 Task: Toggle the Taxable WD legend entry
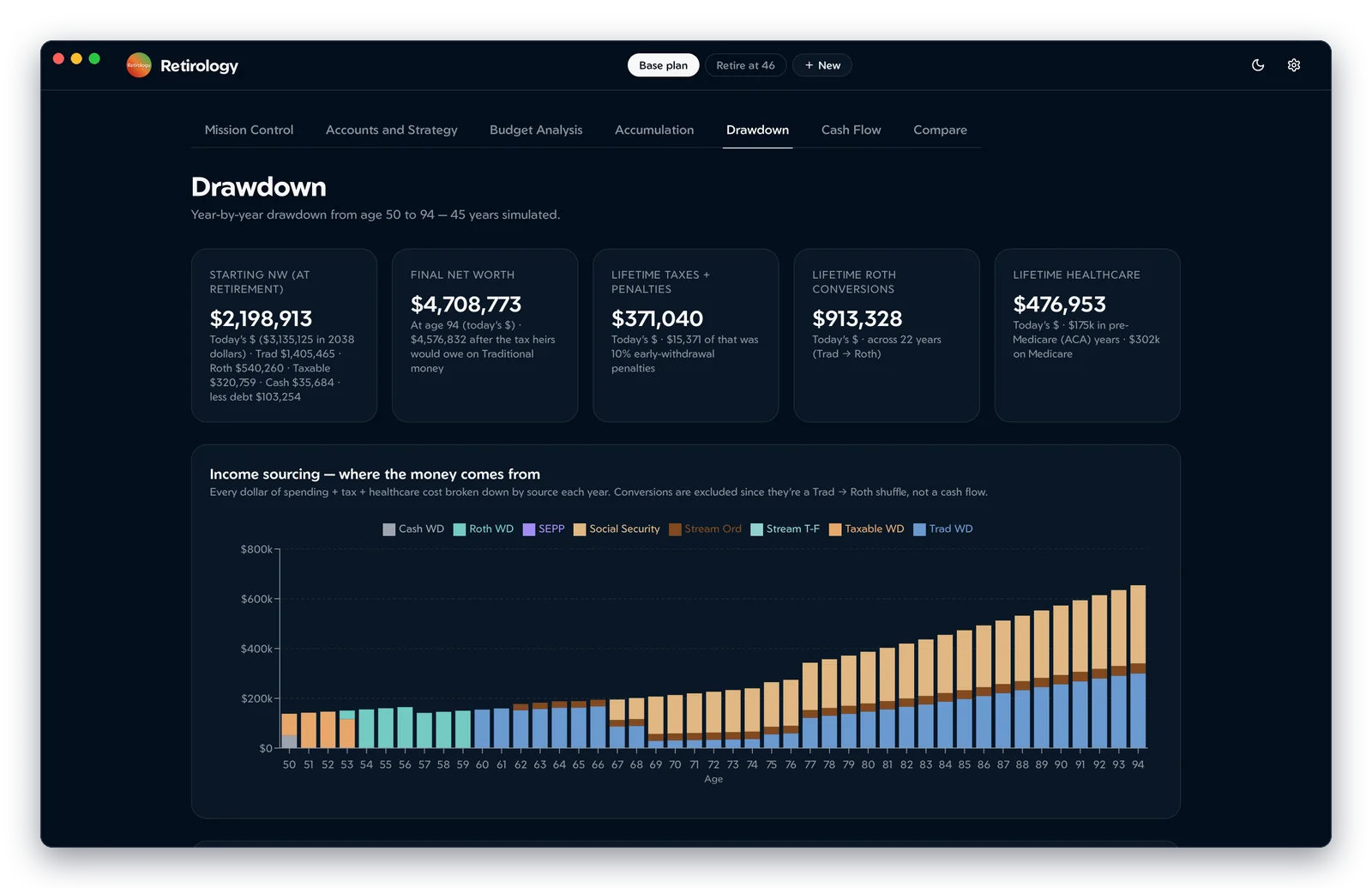click(866, 529)
